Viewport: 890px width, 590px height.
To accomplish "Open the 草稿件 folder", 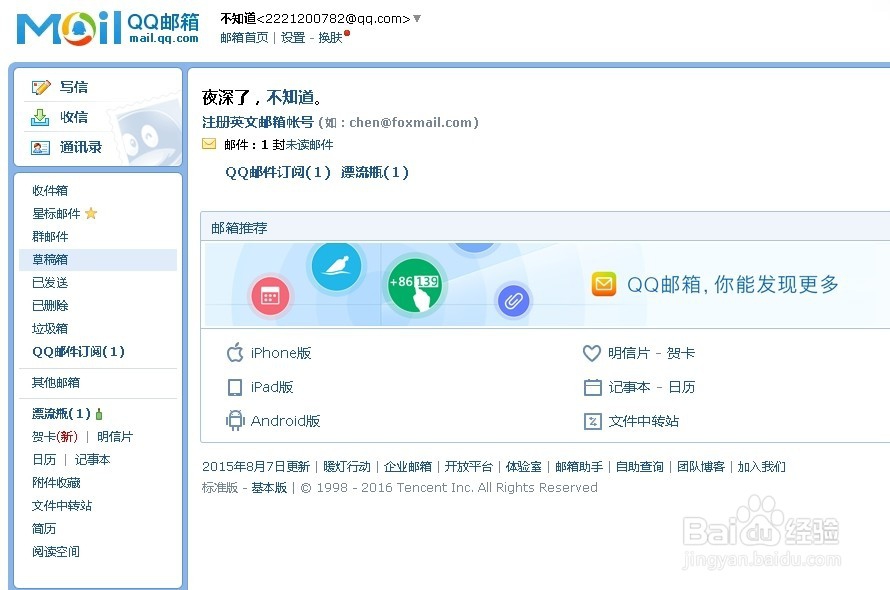I will (x=50, y=259).
